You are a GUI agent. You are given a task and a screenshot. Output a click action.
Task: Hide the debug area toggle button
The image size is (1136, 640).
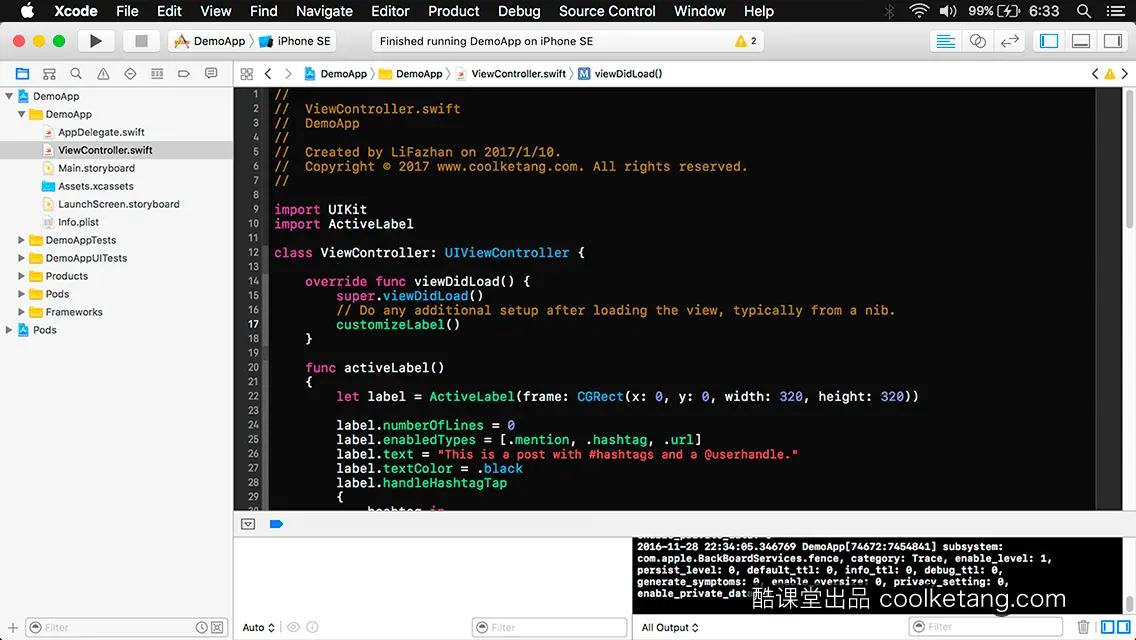pos(248,524)
